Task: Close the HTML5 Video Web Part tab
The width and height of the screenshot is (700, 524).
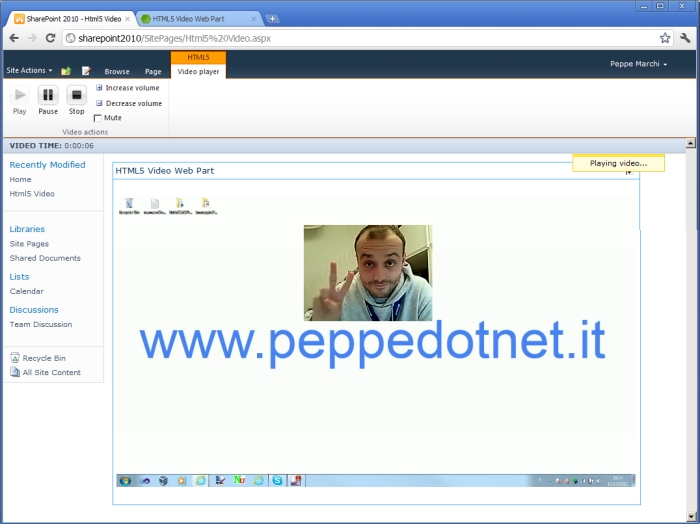Action: 254,19
